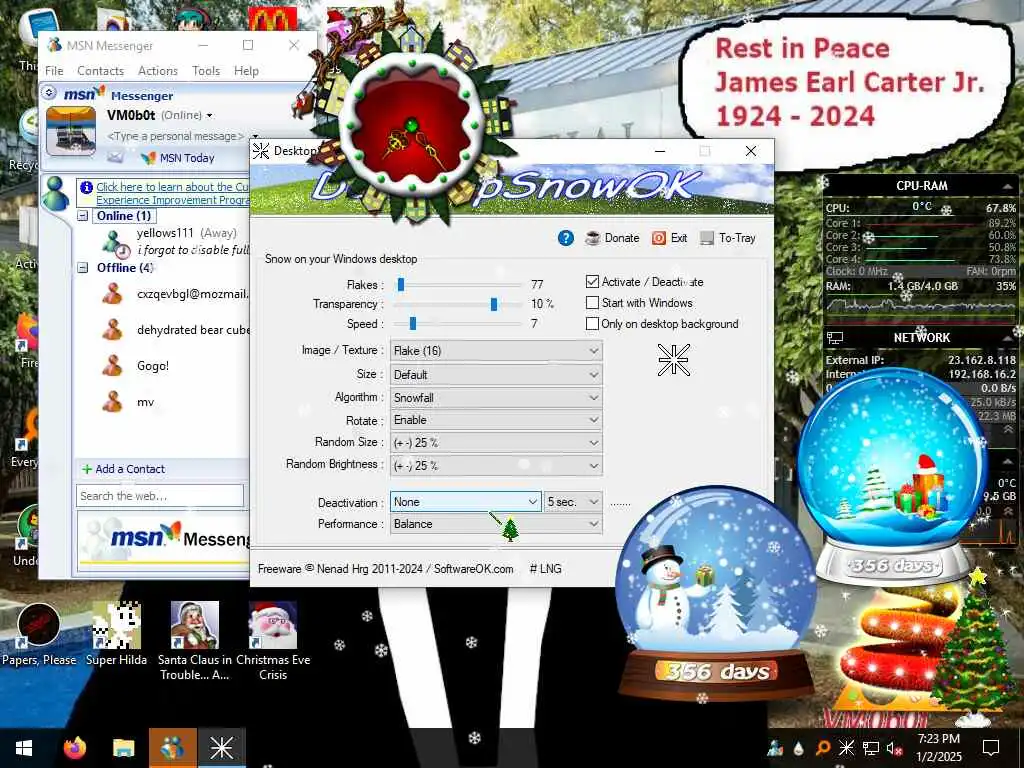Click the personal message field in MSN Messenger
The width and height of the screenshot is (1024, 768).
(175, 136)
